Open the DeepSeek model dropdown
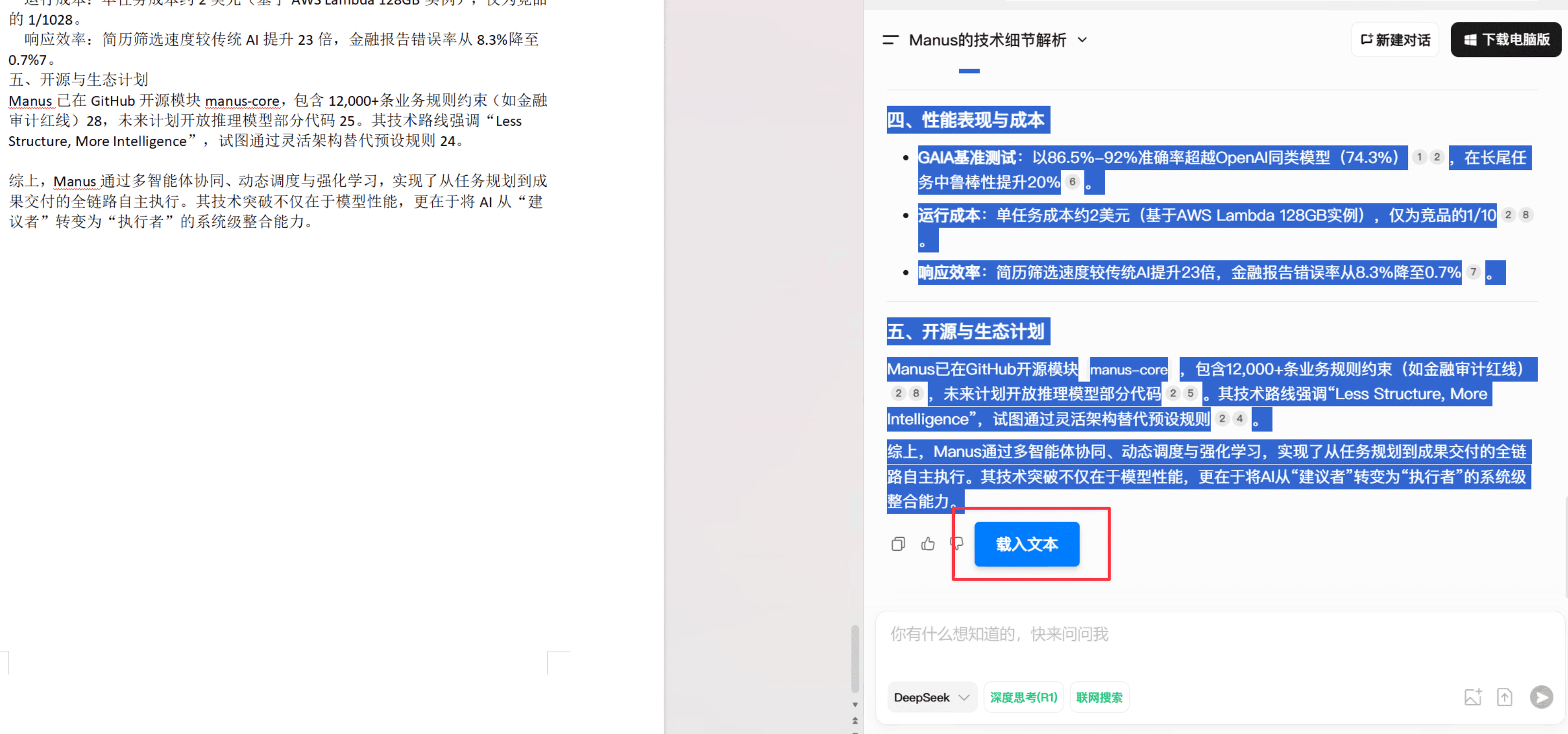The width and height of the screenshot is (1568, 734). click(x=931, y=697)
